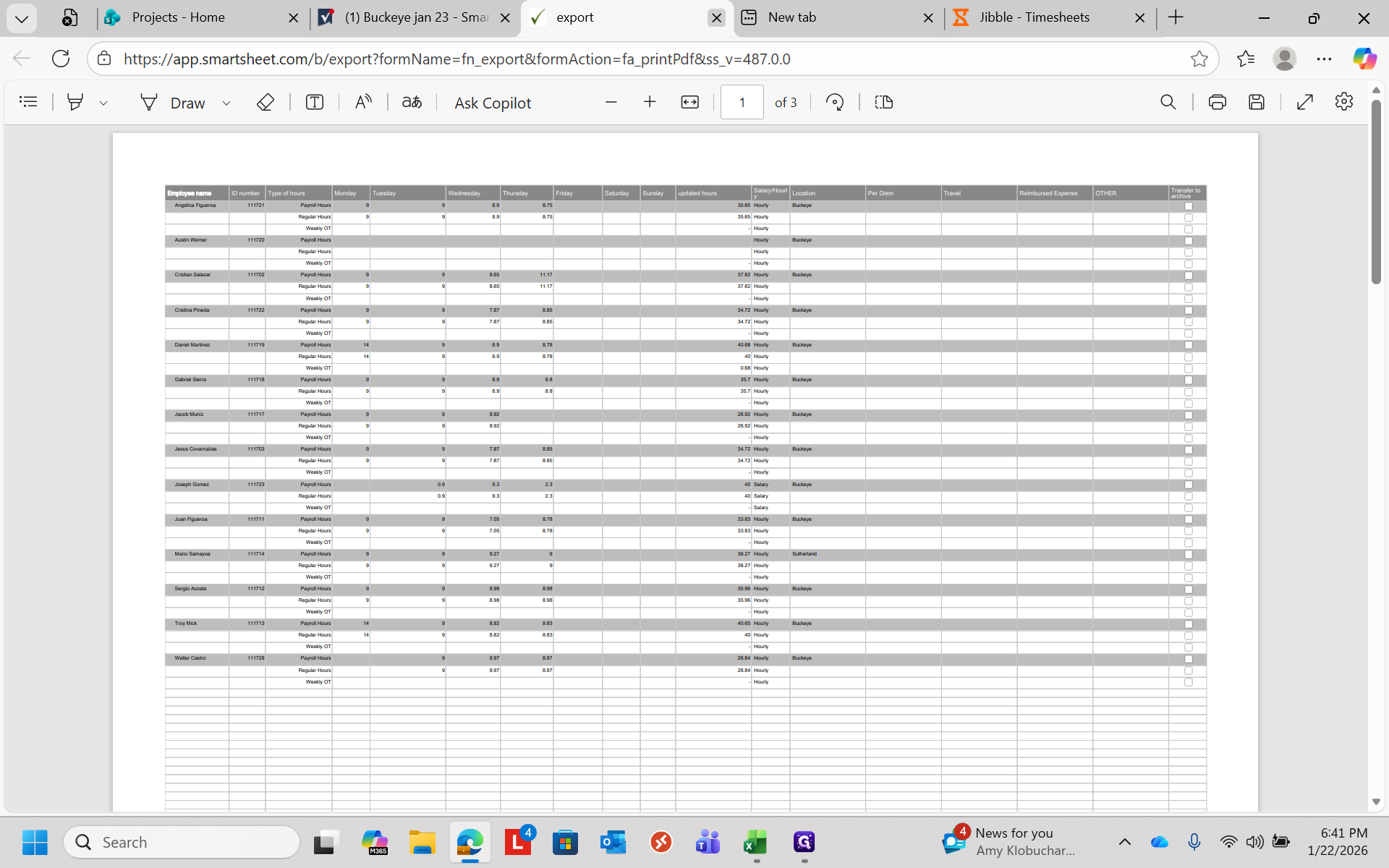This screenshot has height=868, width=1389.
Task: Rotate the PDF page
Action: pos(835,102)
